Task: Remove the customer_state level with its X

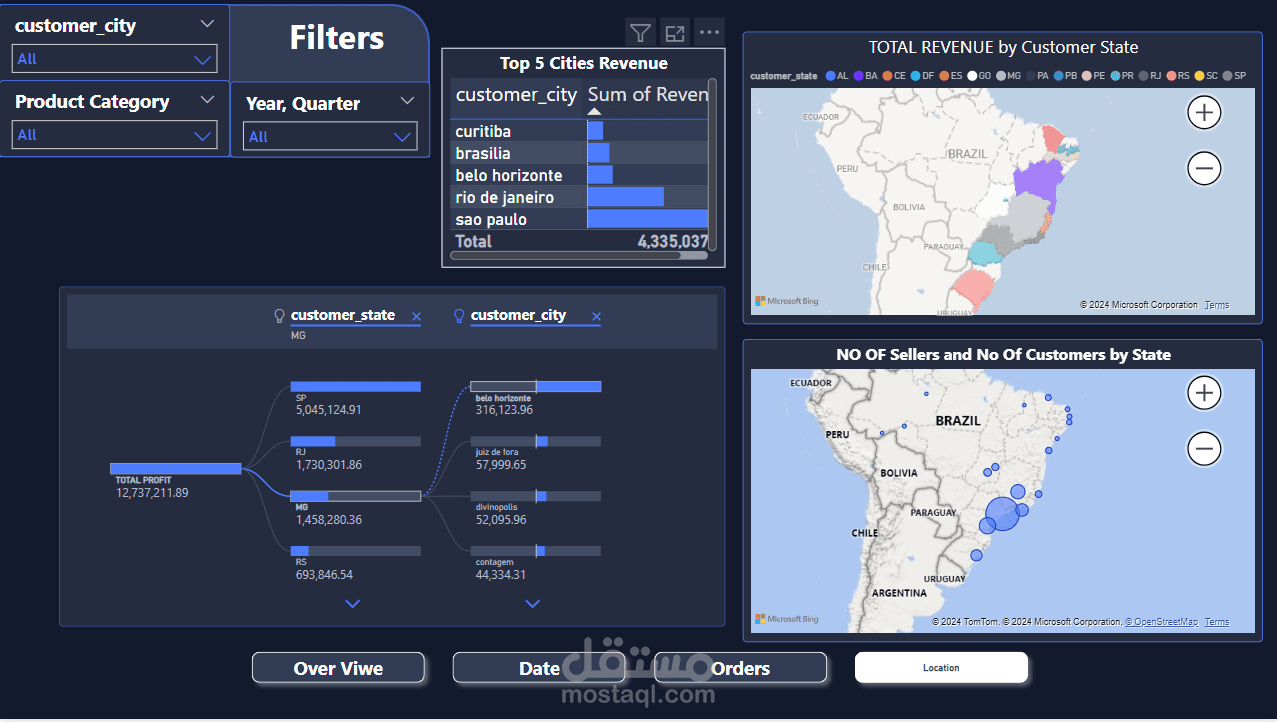Action: [x=416, y=316]
